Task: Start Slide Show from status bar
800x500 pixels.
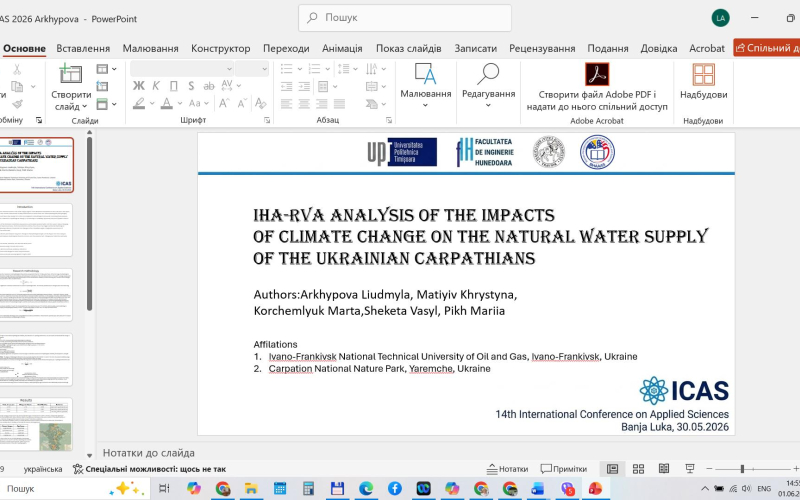Action: click(x=690, y=468)
